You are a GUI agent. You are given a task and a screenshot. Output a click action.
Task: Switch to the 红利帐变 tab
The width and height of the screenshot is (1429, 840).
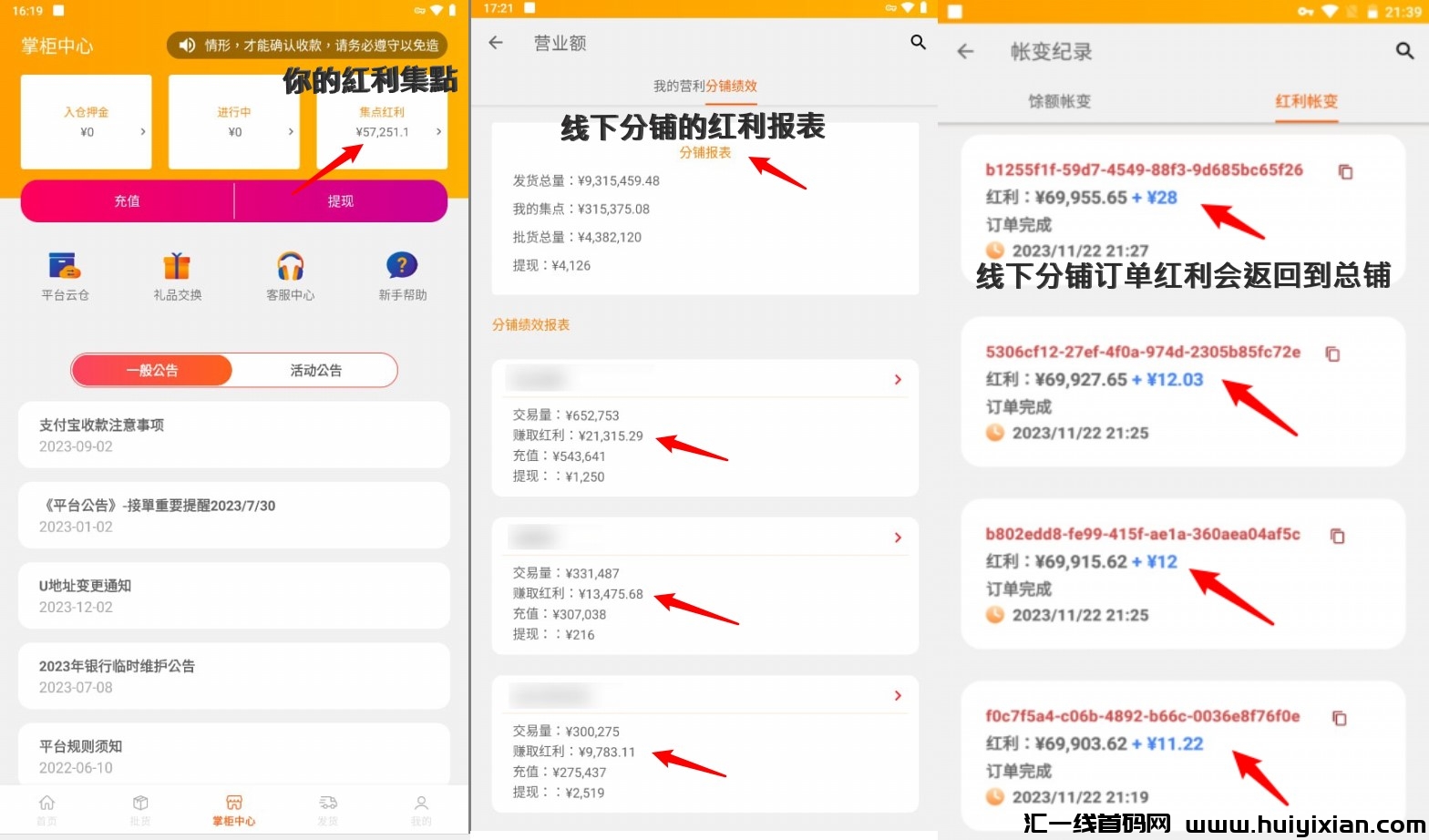[1306, 101]
